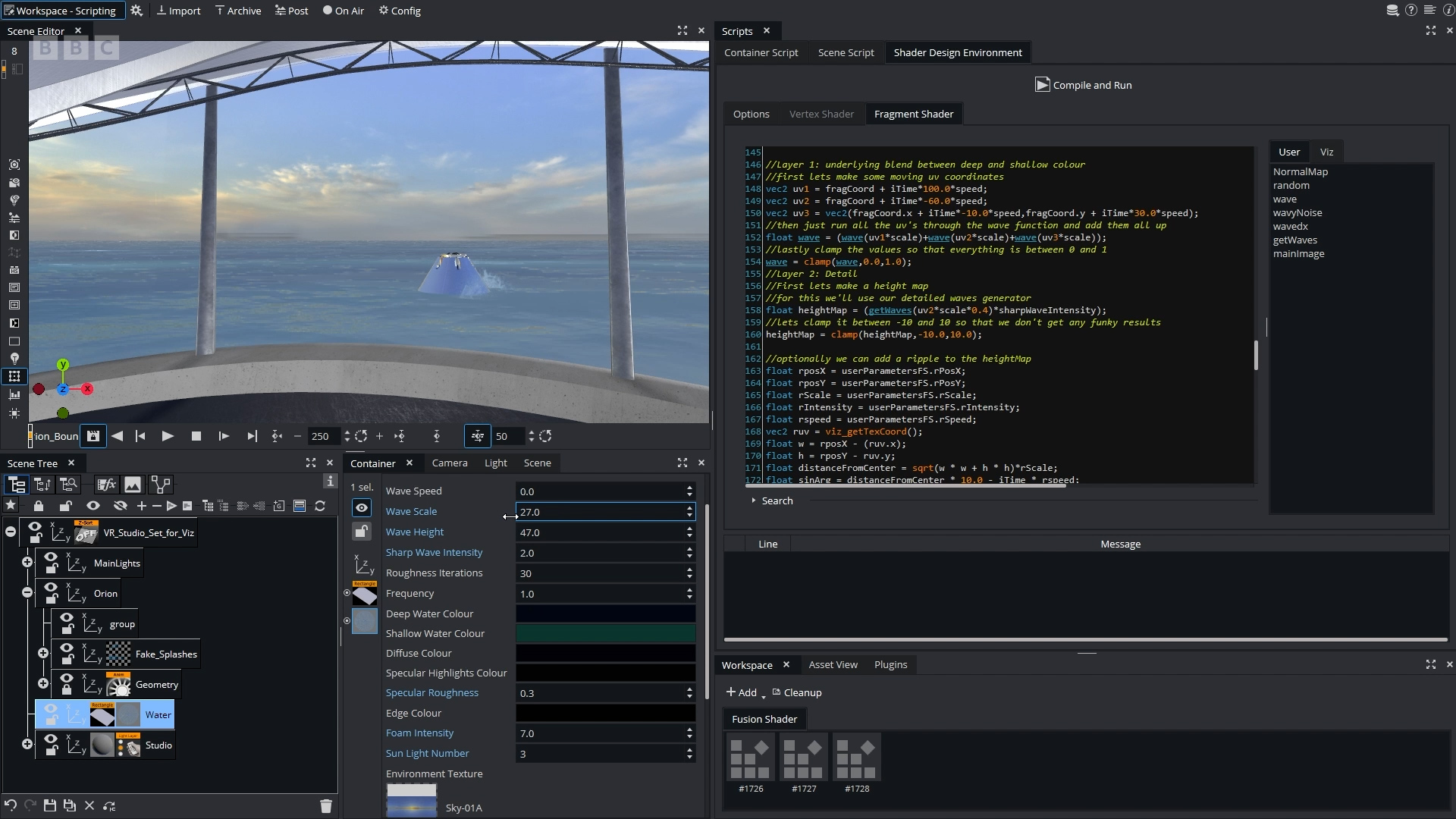Image resolution: width=1456 pixels, height=819 pixels.
Task: Open the Shallow Water Colour swatch
Action: (605, 633)
